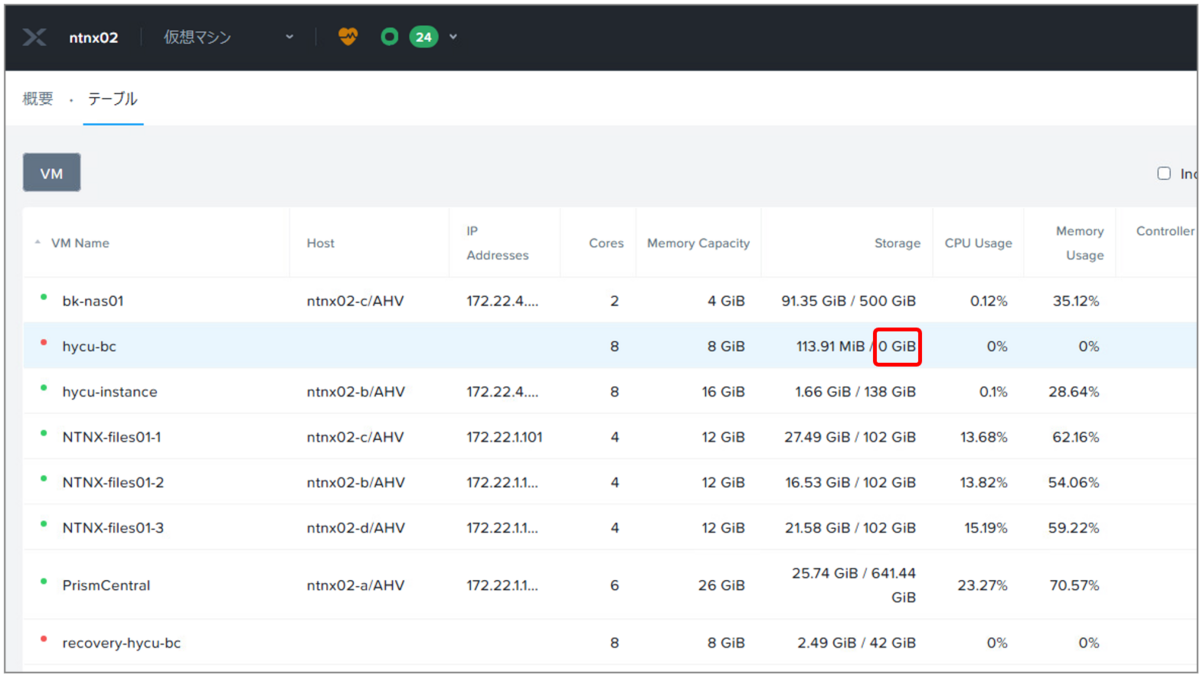Click memory capacity 26 GiB of PrismCentral

click(724, 585)
